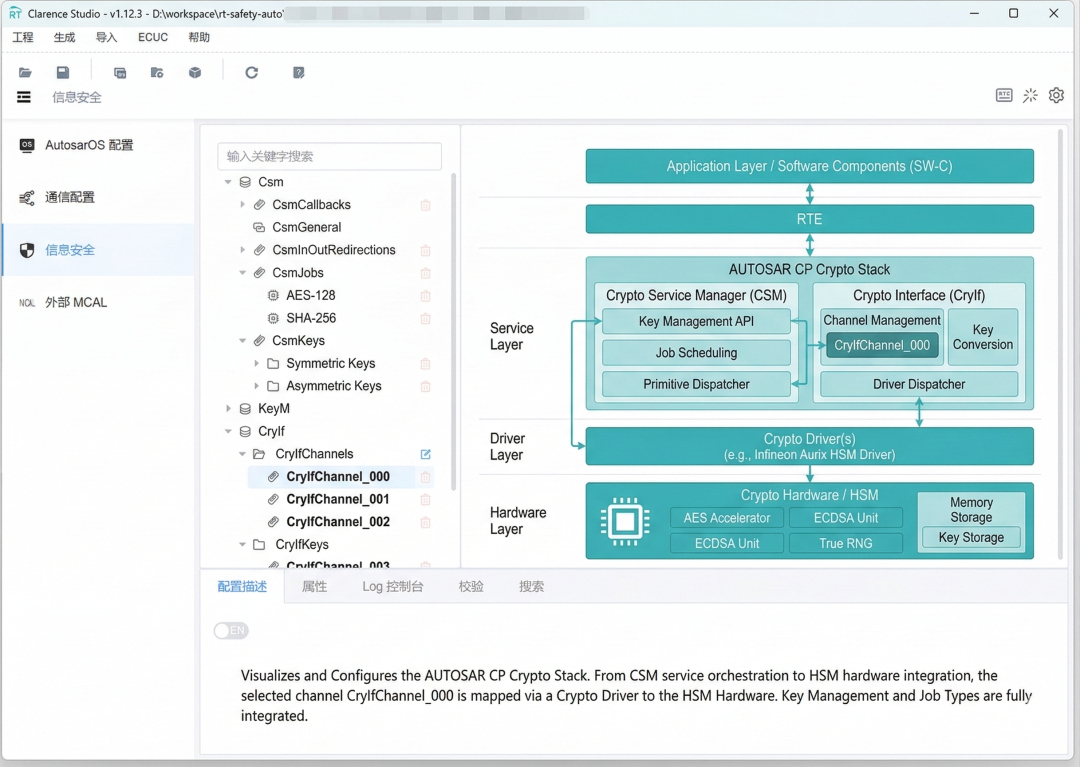Delete AES-128 job using its trash icon
Viewport: 1080px width, 767px height.
pyautogui.click(x=425, y=296)
